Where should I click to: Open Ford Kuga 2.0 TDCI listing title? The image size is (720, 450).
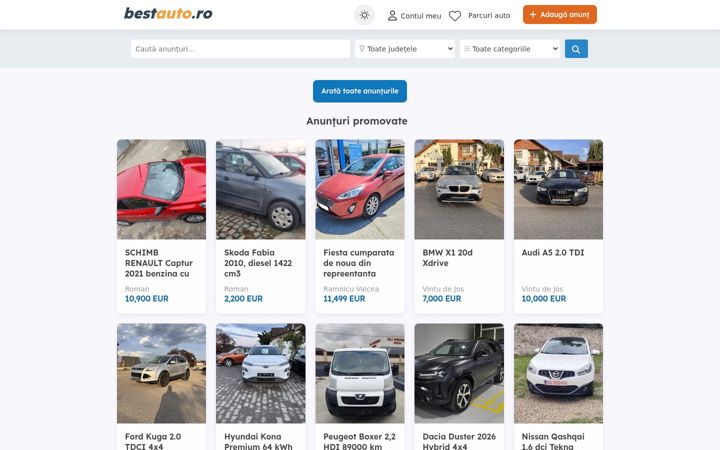pyautogui.click(x=153, y=441)
